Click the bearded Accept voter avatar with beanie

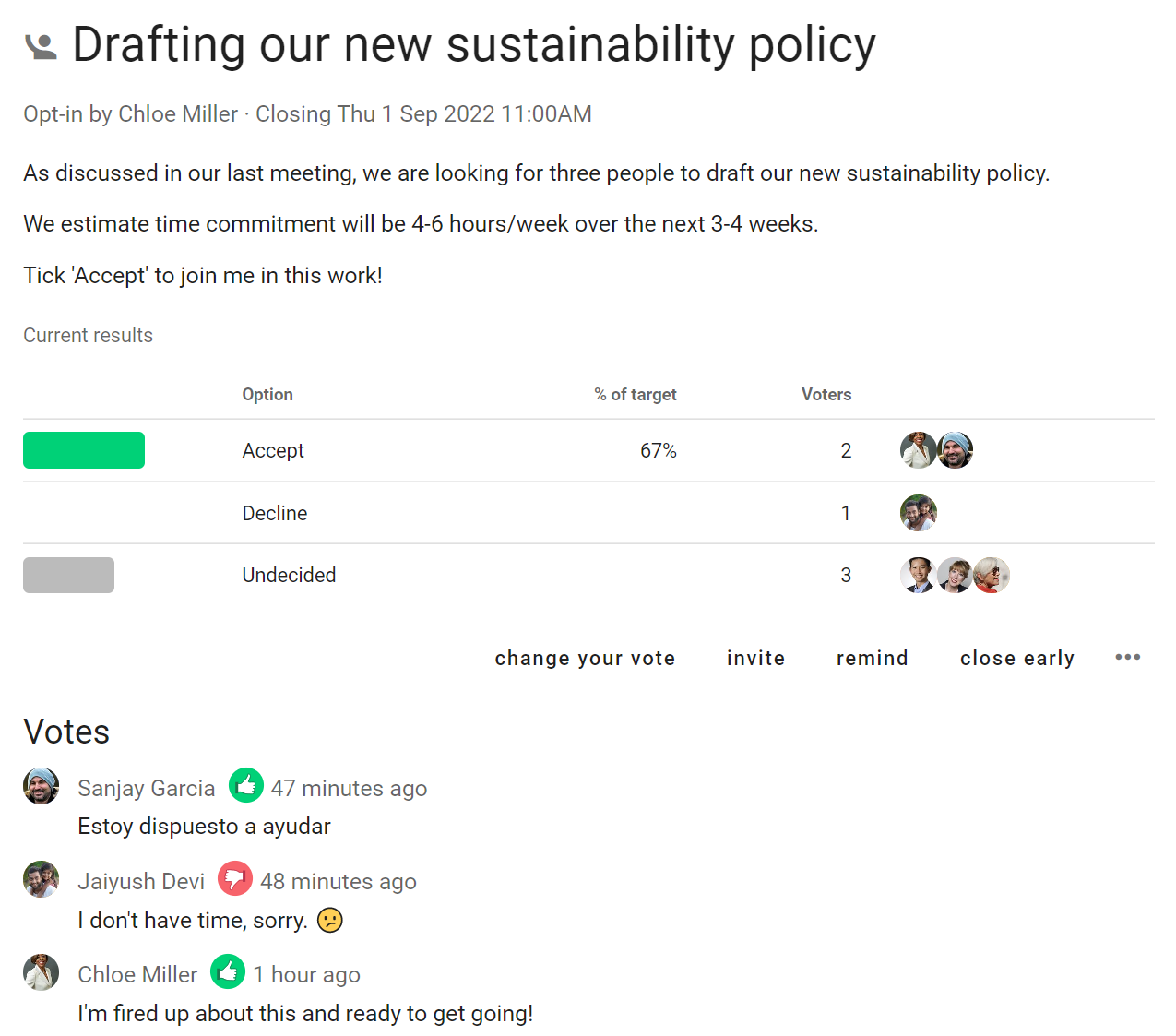coord(955,450)
